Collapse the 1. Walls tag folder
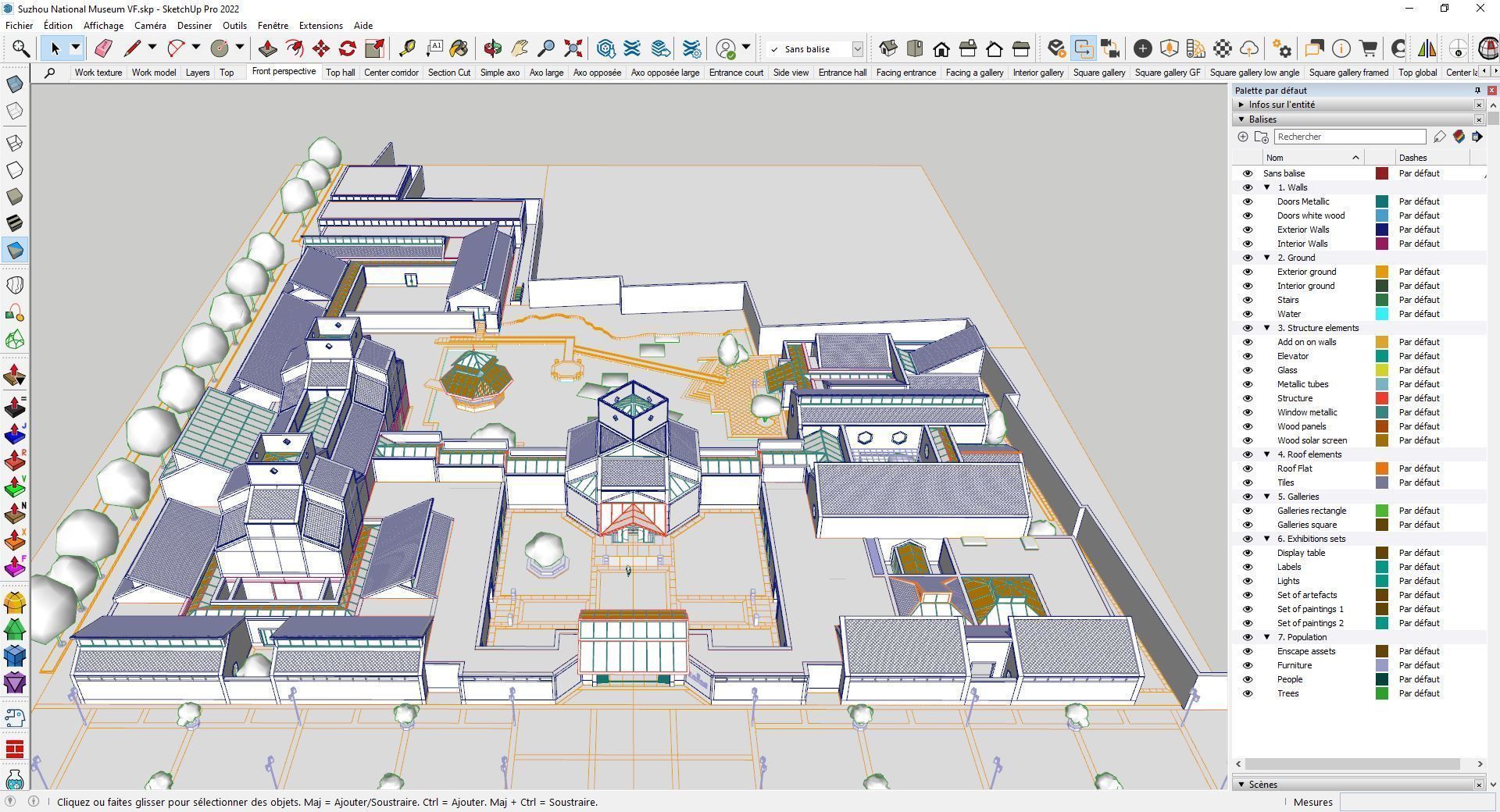The image size is (1500, 812). [x=1267, y=187]
